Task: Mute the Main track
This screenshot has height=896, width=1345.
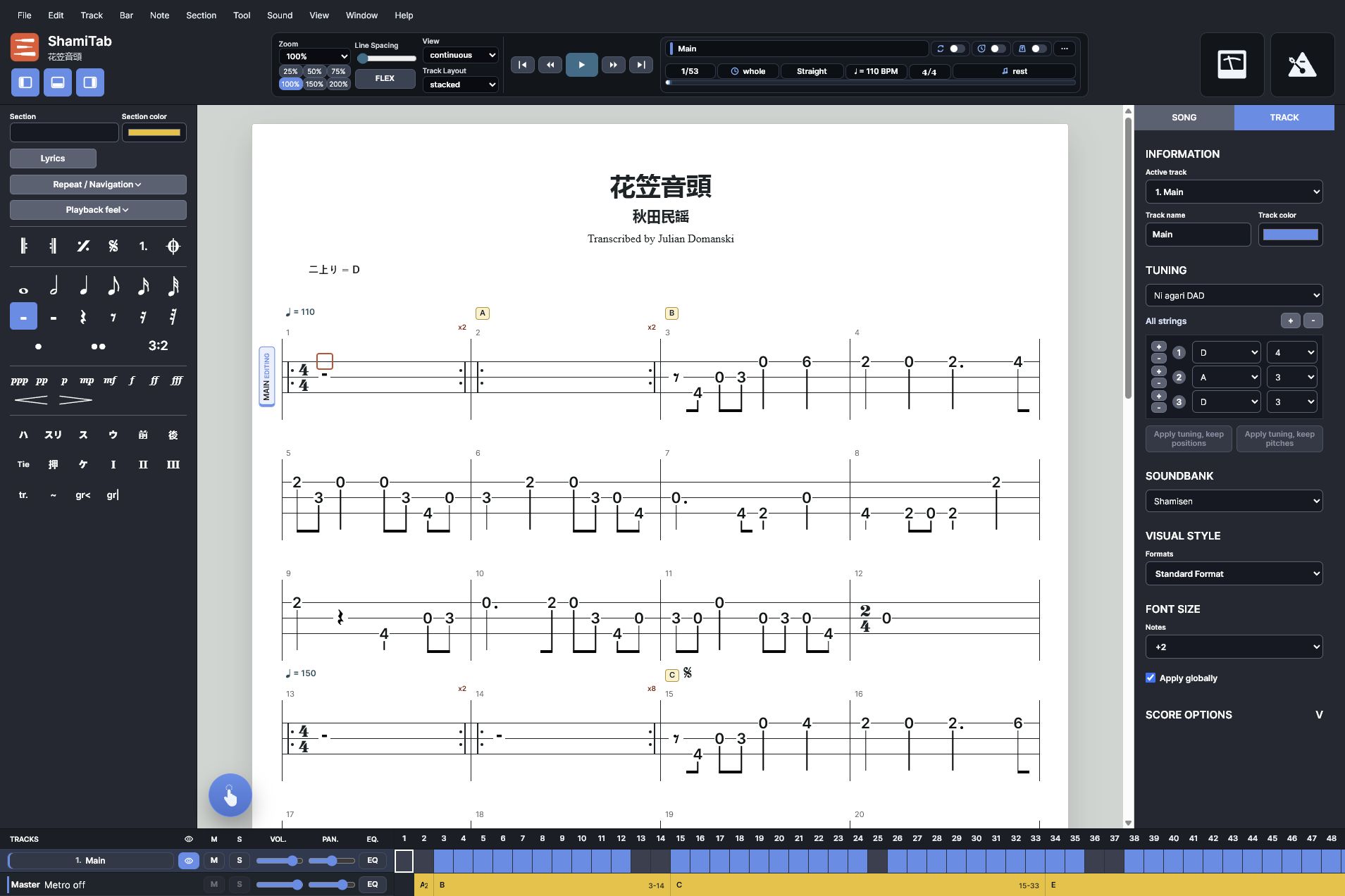Action: (x=214, y=860)
